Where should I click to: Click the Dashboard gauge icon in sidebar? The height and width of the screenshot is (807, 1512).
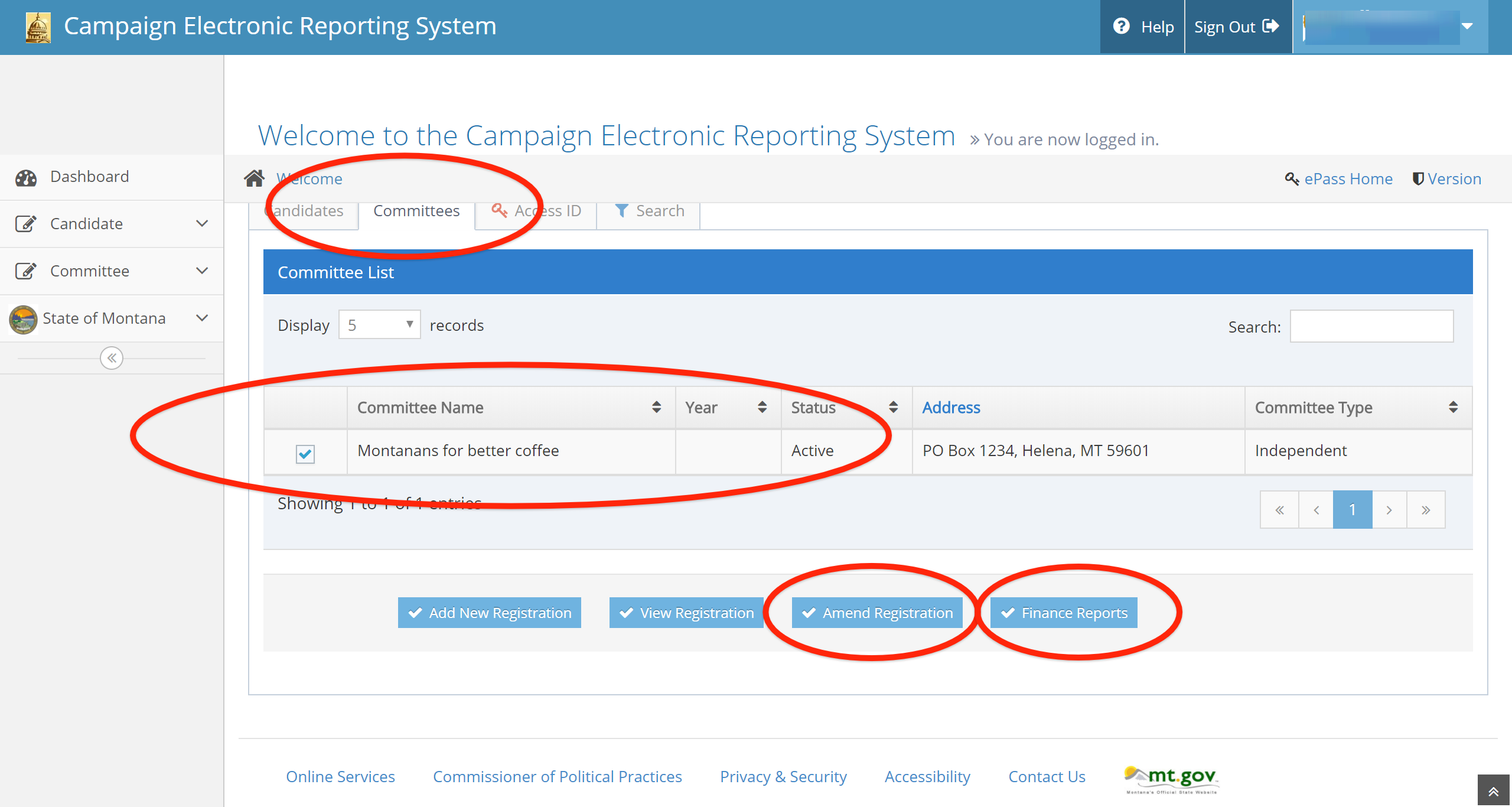pos(26,177)
